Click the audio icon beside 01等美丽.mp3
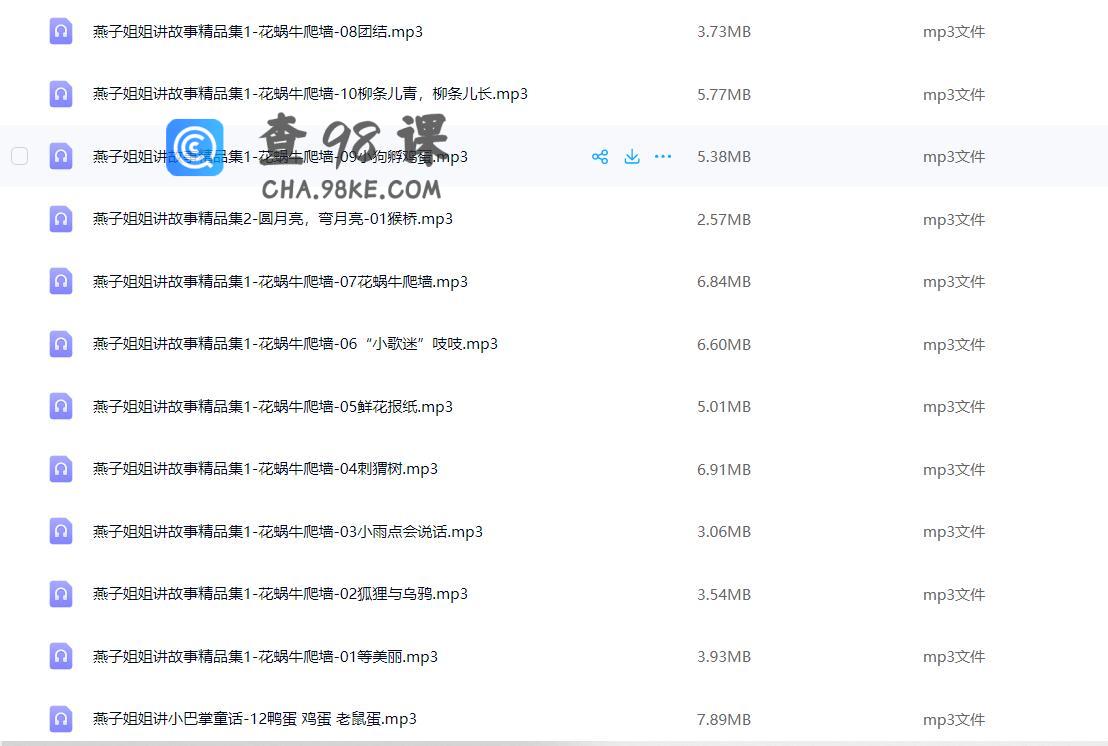 61,656
